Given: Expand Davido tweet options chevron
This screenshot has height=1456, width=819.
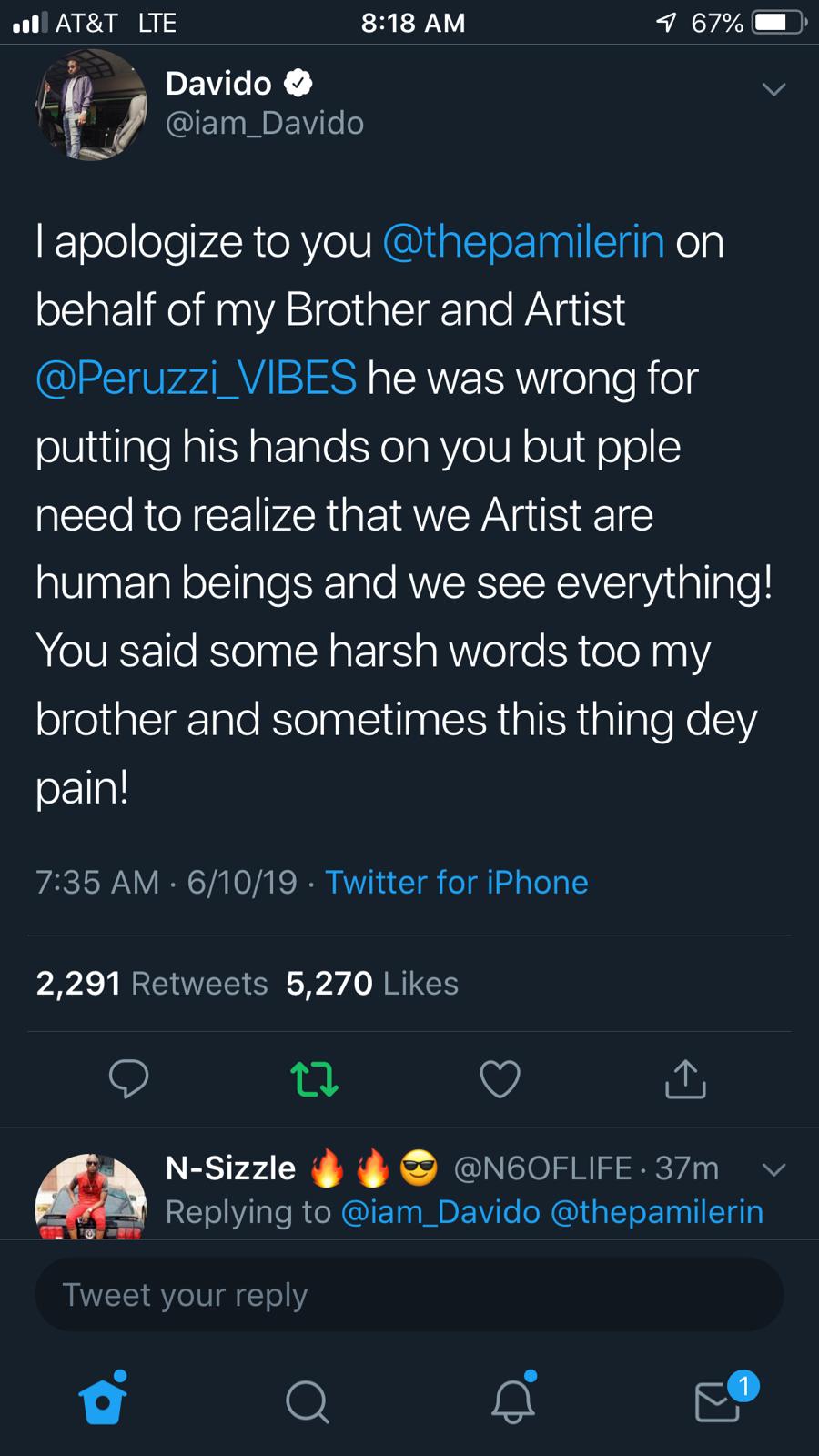Looking at the screenshot, I should point(773,89).
